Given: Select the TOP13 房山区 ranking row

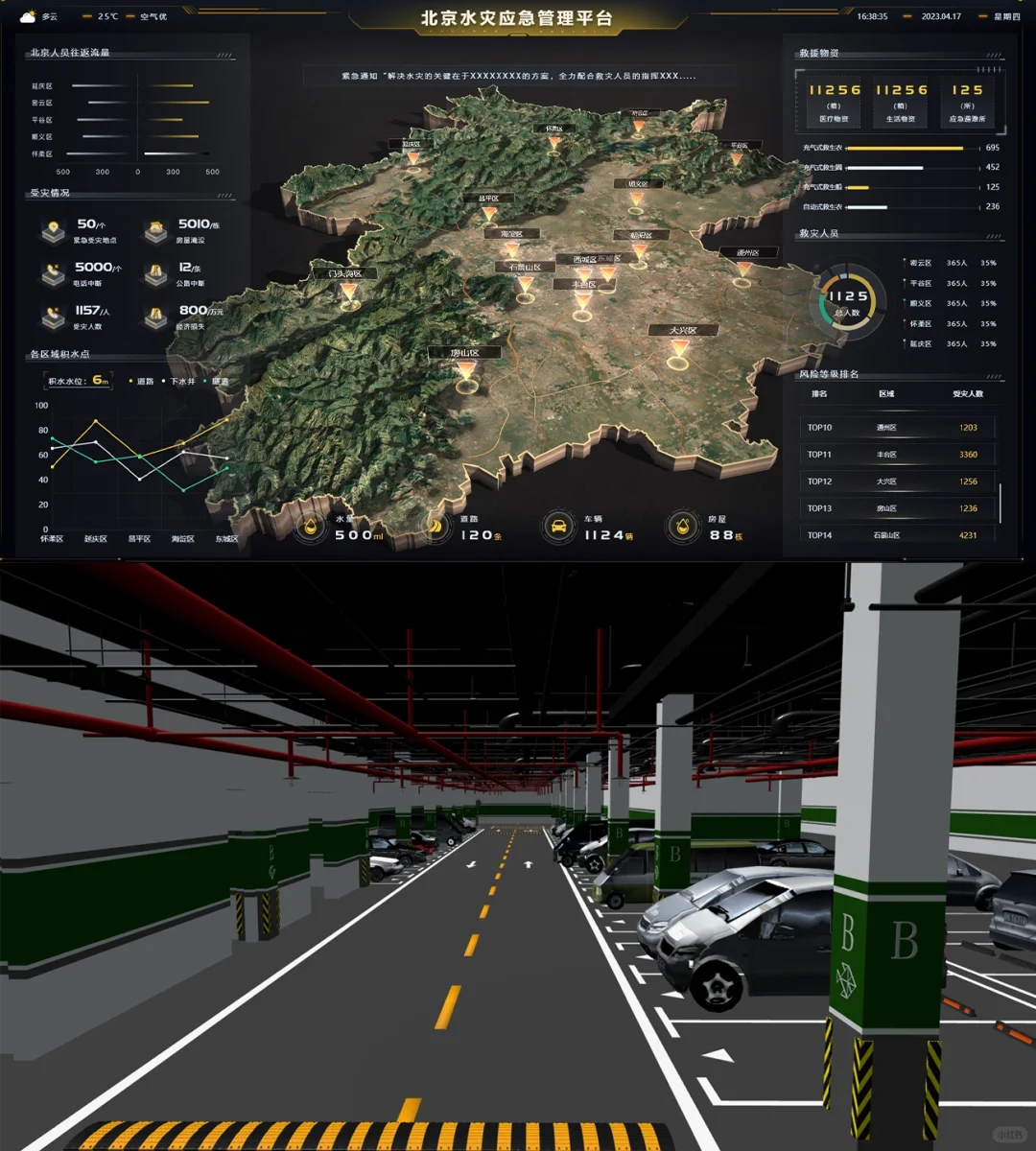Looking at the screenshot, I should [897, 508].
